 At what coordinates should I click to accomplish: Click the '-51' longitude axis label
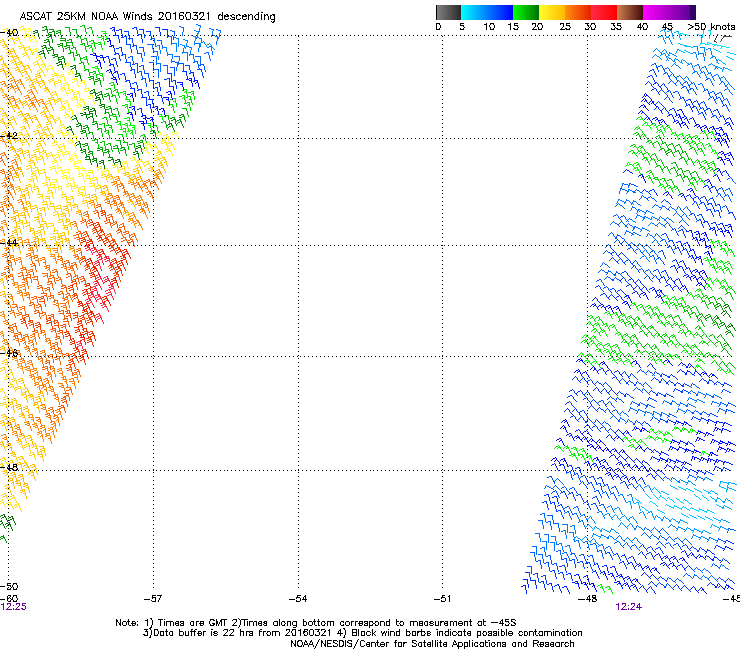point(442,599)
